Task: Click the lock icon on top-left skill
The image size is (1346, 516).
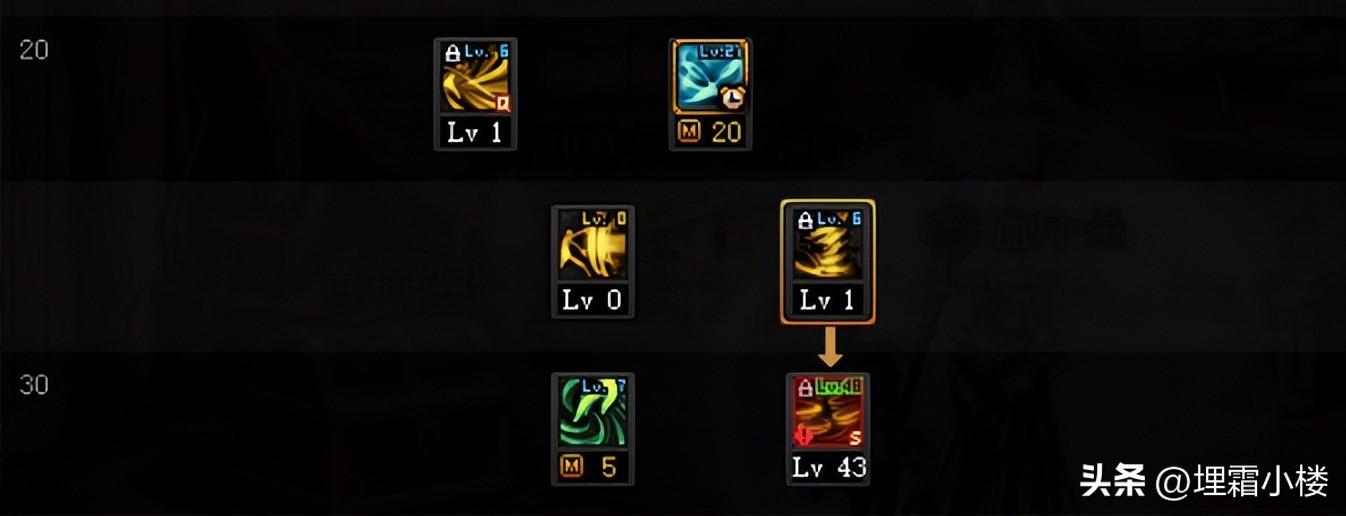Action: tap(452, 52)
